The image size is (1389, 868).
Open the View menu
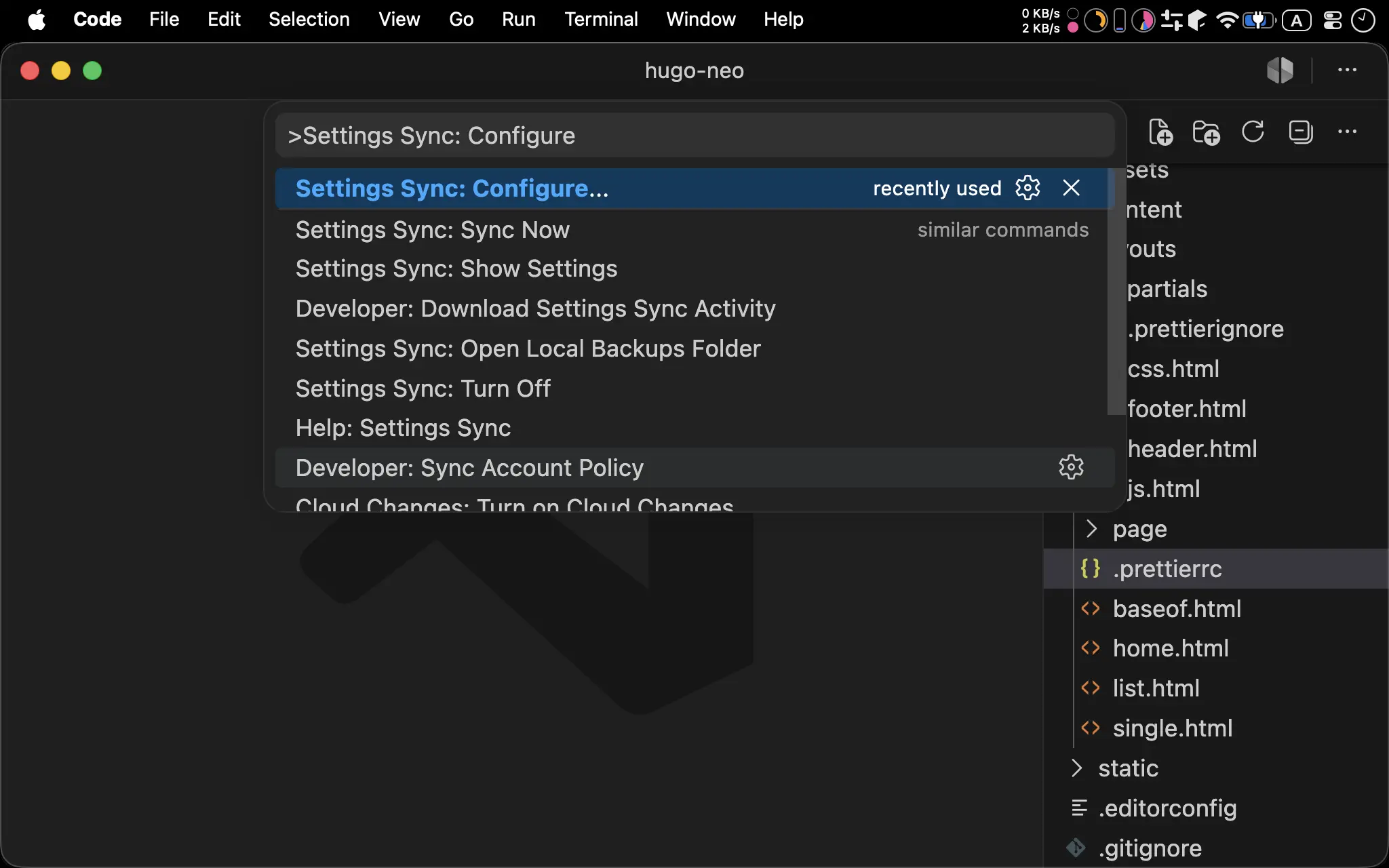pyautogui.click(x=399, y=20)
